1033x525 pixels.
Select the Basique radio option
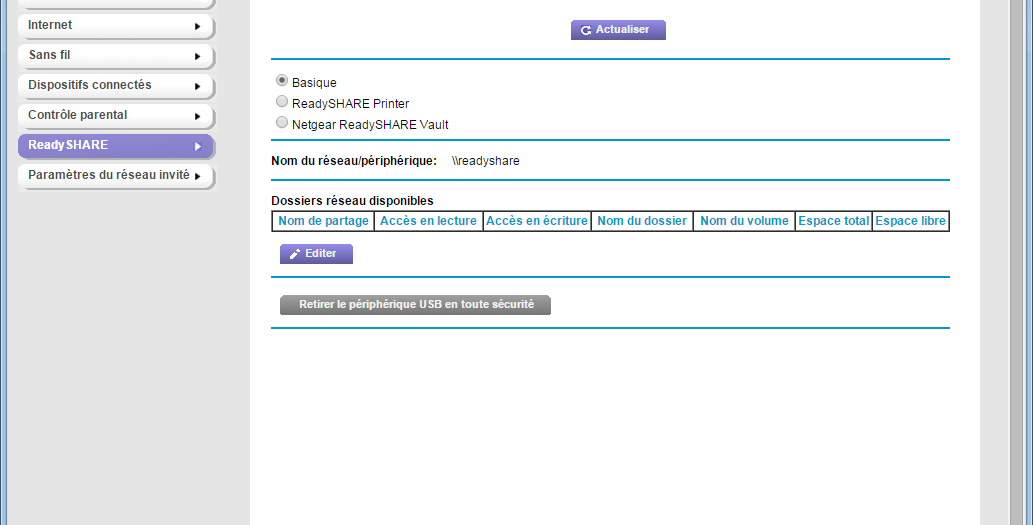[x=282, y=81]
